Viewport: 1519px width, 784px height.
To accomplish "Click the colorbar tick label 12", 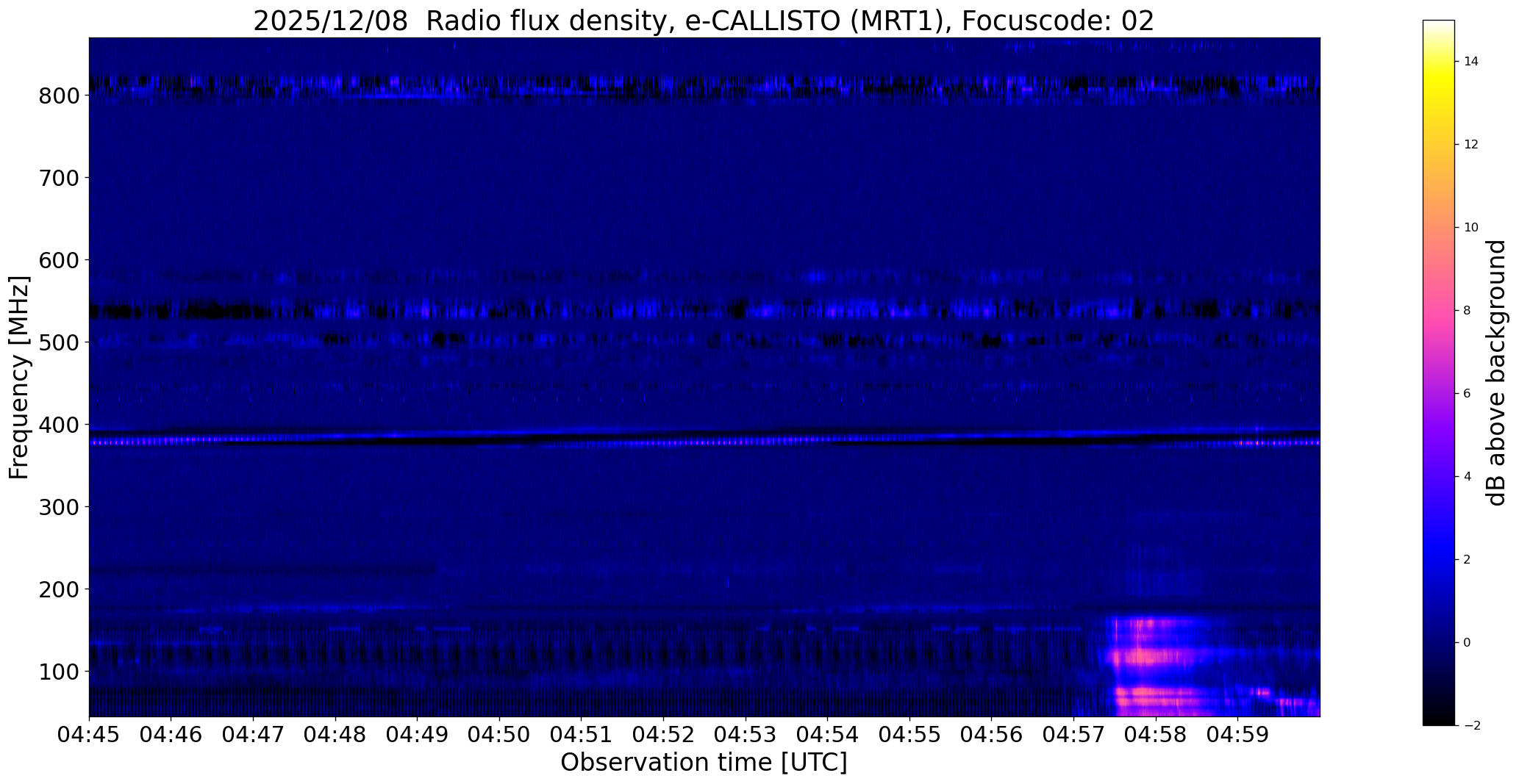I will coord(1471,145).
